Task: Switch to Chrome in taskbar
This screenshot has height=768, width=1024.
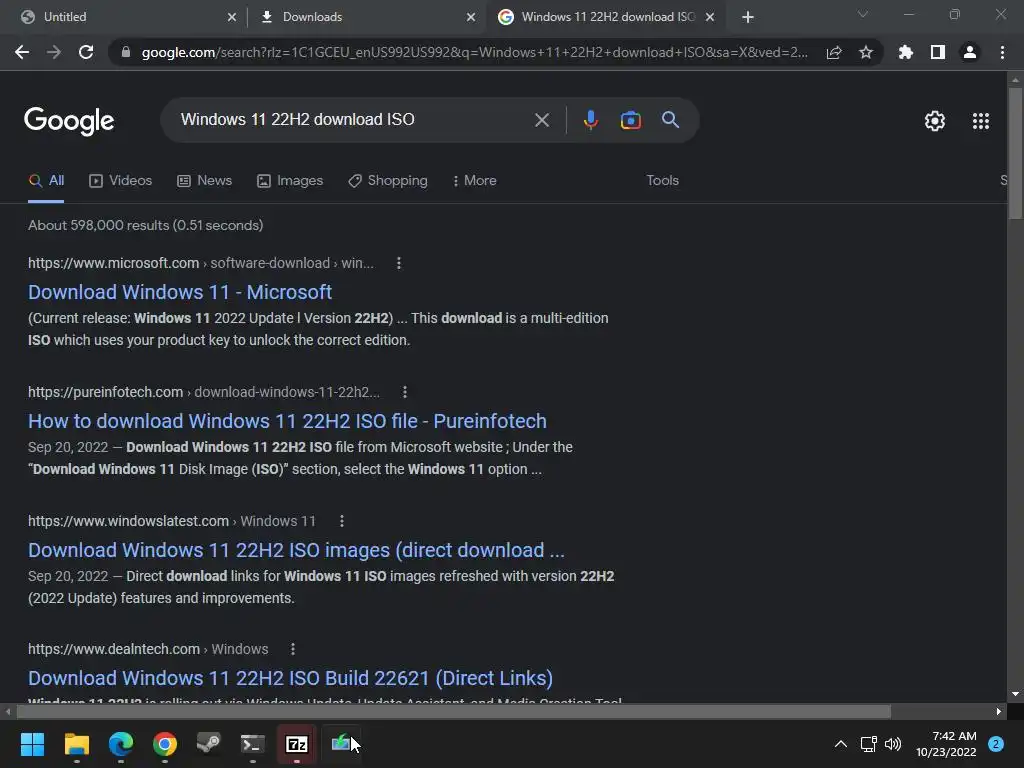Action: [165, 744]
